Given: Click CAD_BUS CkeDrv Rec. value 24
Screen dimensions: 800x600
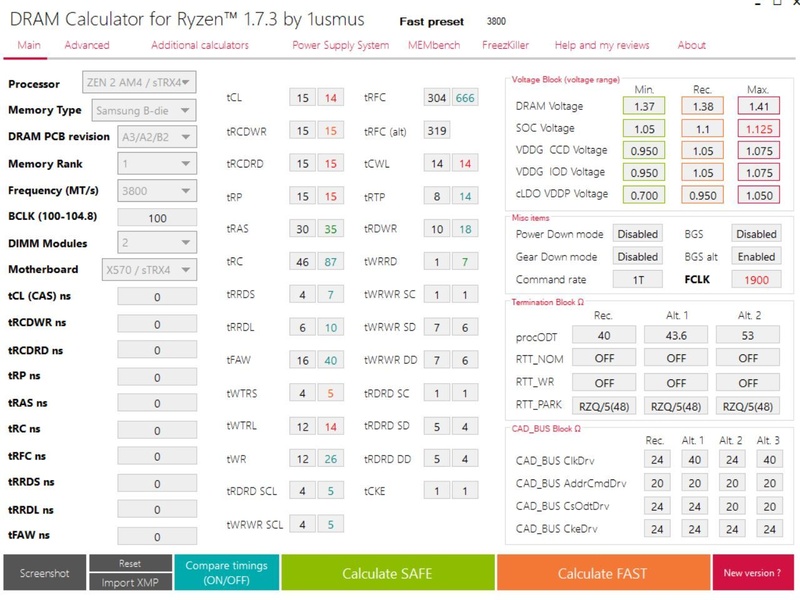Looking at the screenshot, I should (657, 529).
